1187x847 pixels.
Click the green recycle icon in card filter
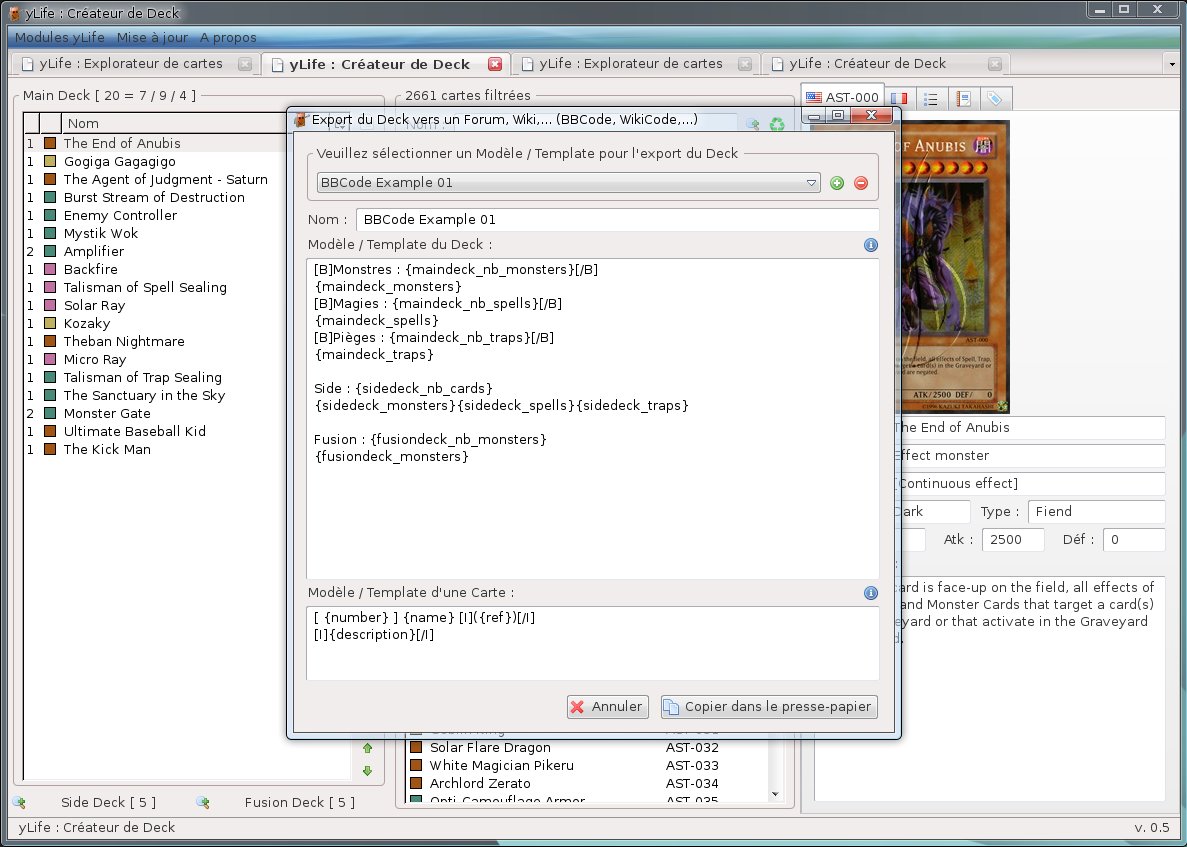(x=777, y=124)
